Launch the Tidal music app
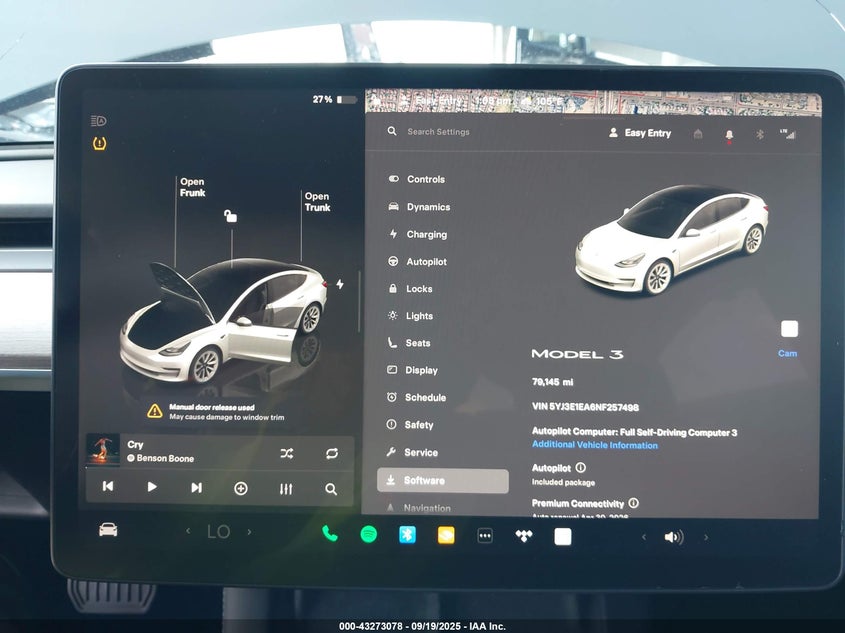 pyautogui.click(x=523, y=536)
